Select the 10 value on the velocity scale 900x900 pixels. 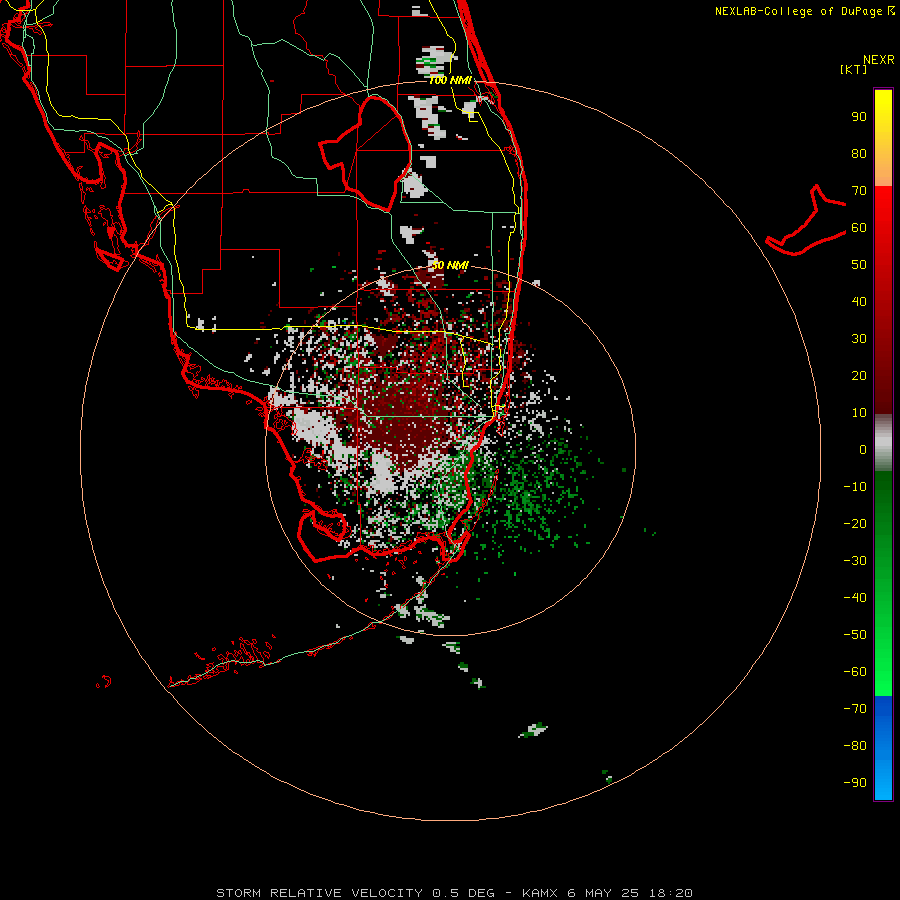[859, 413]
